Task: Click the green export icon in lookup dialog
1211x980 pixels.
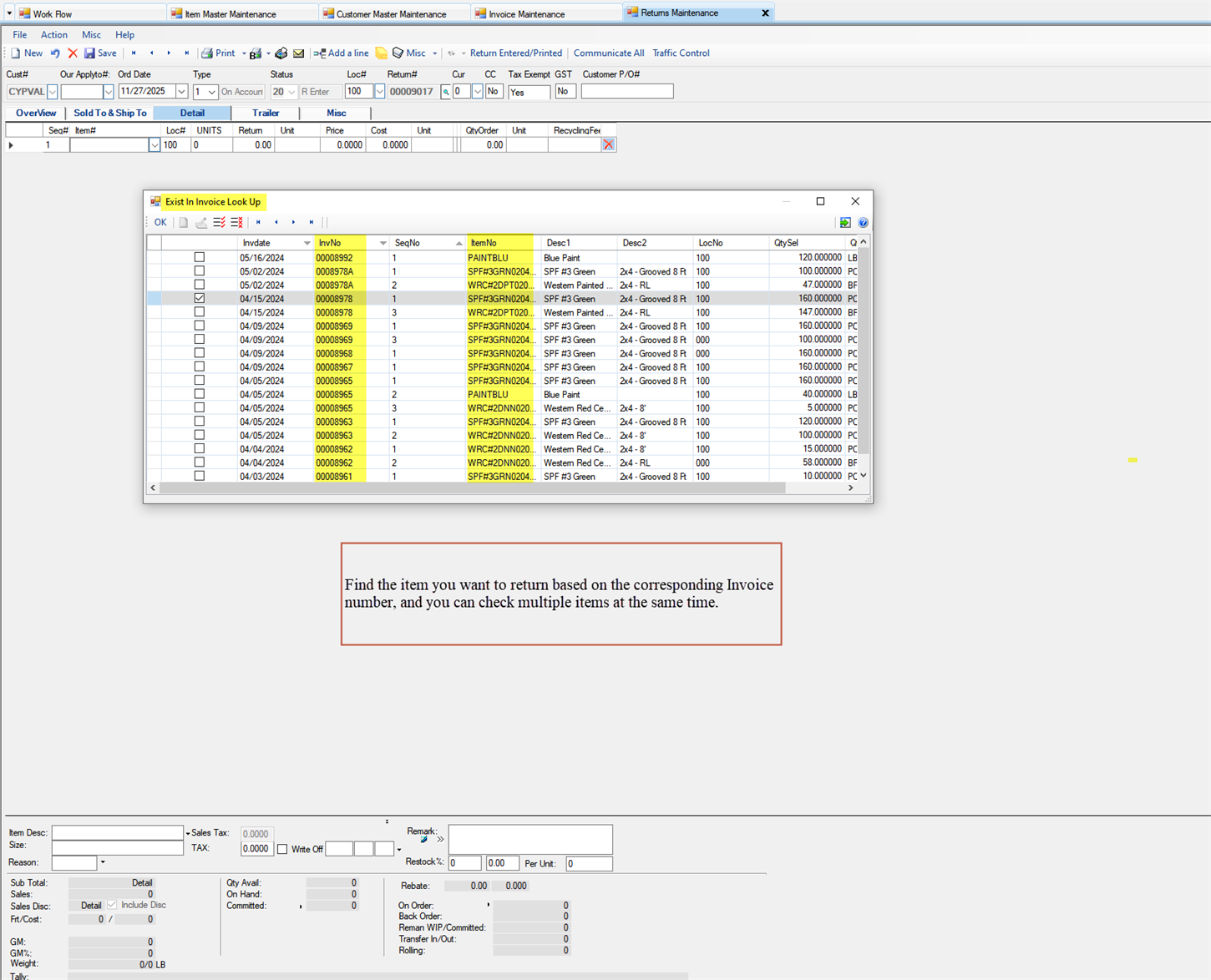Action: (x=845, y=223)
